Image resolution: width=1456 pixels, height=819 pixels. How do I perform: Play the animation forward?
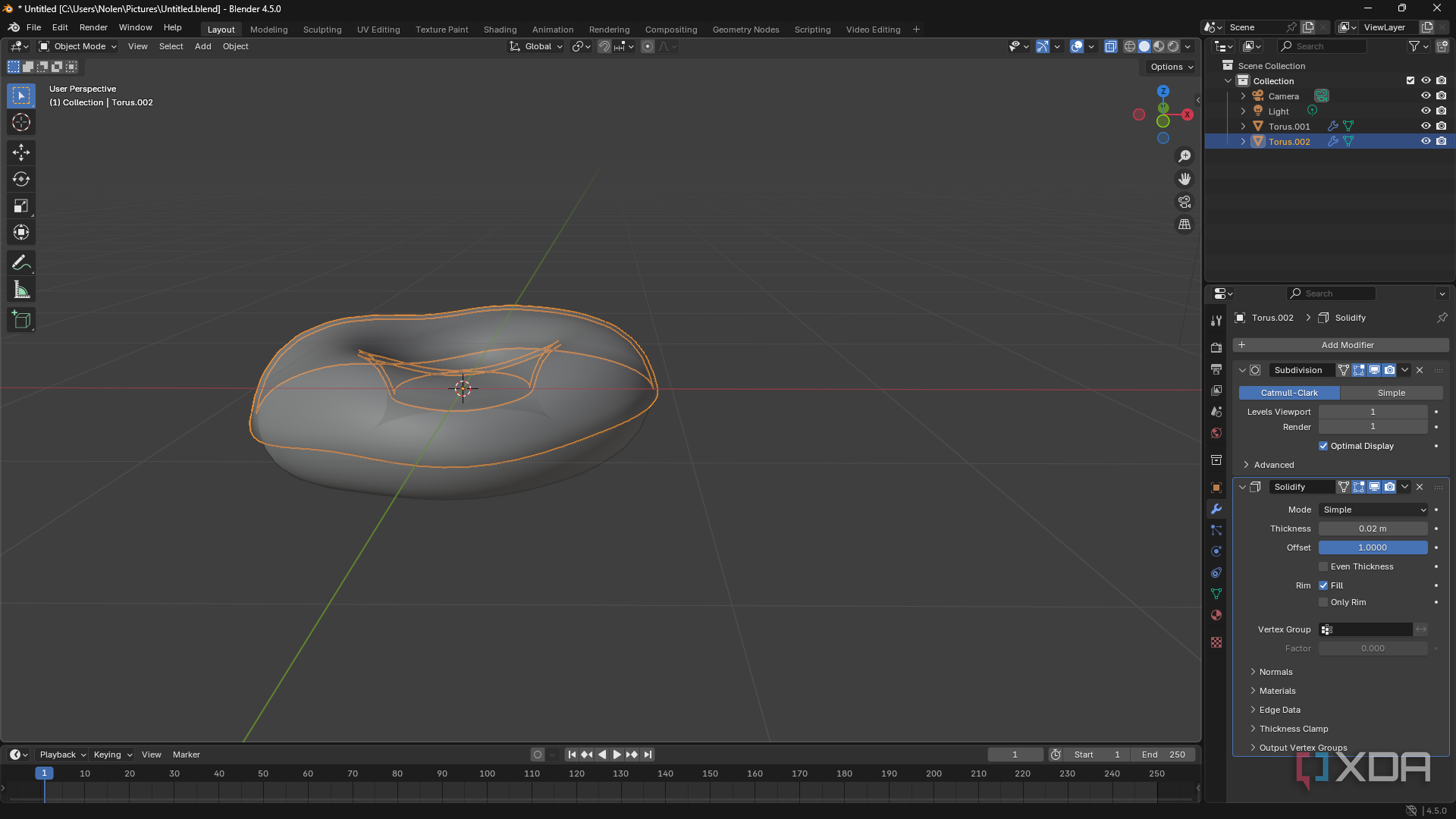pos(617,755)
